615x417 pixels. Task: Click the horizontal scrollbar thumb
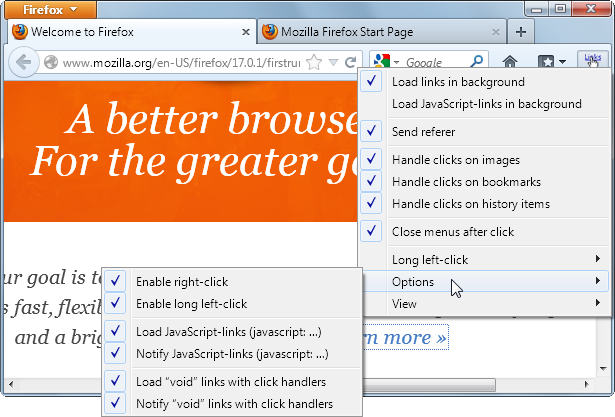429,385
